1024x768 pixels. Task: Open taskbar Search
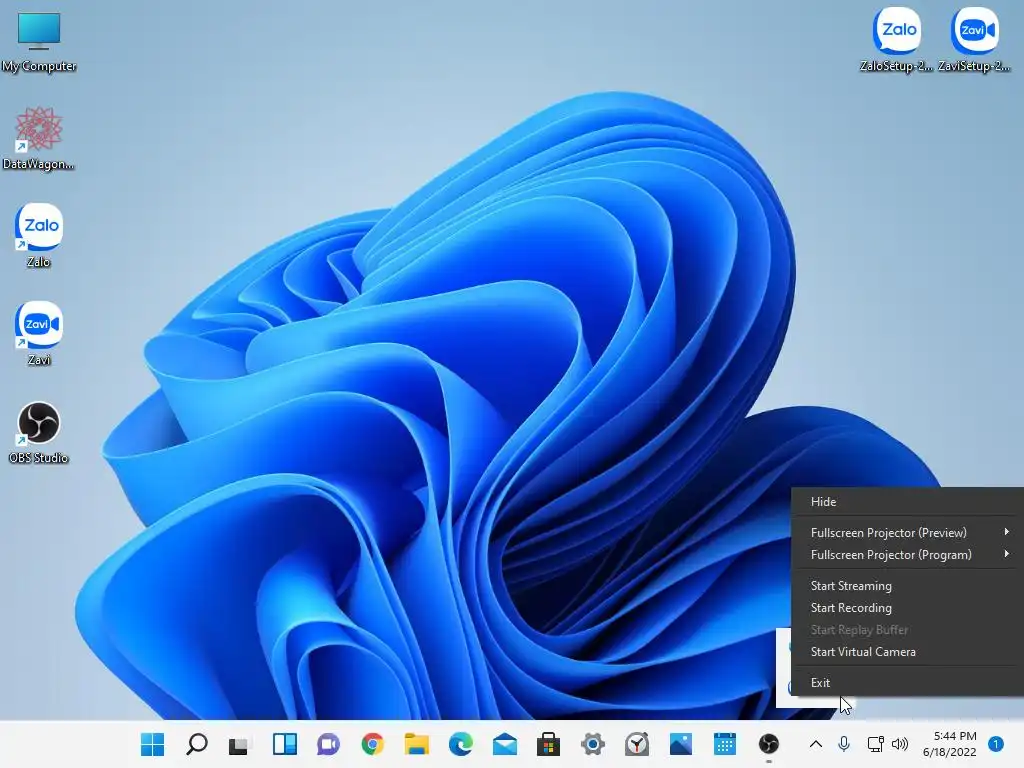(196, 744)
